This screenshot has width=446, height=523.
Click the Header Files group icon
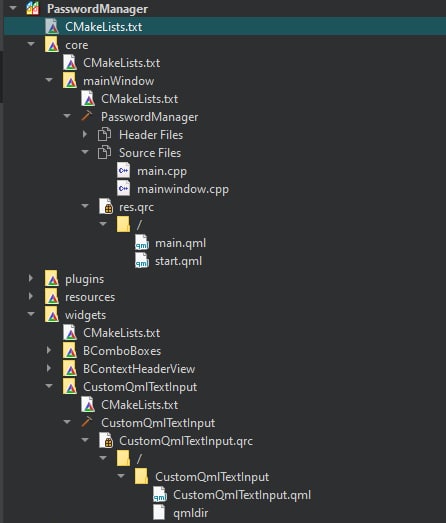[104, 134]
